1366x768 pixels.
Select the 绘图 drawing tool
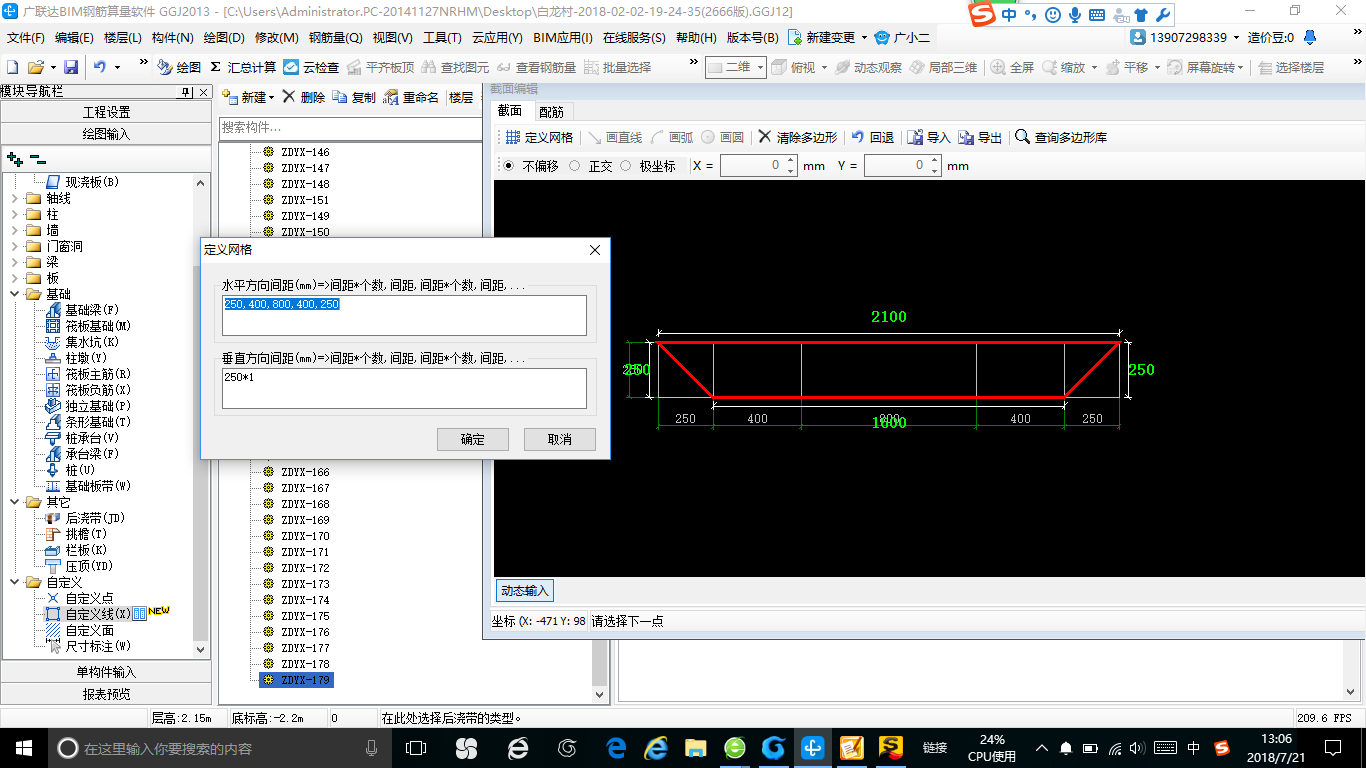click(179, 67)
